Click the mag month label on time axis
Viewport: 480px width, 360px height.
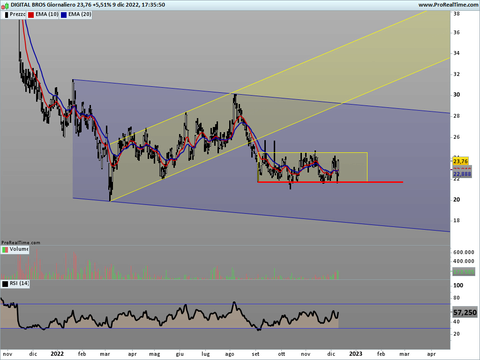(x=154, y=354)
